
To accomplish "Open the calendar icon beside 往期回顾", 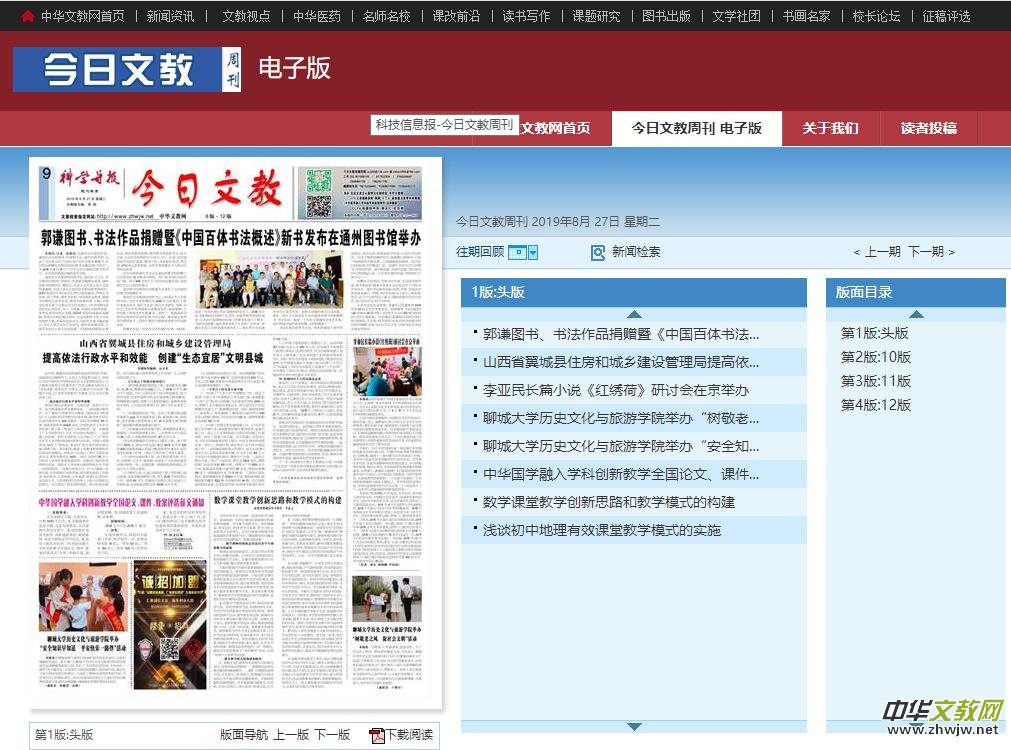I will 518,252.
